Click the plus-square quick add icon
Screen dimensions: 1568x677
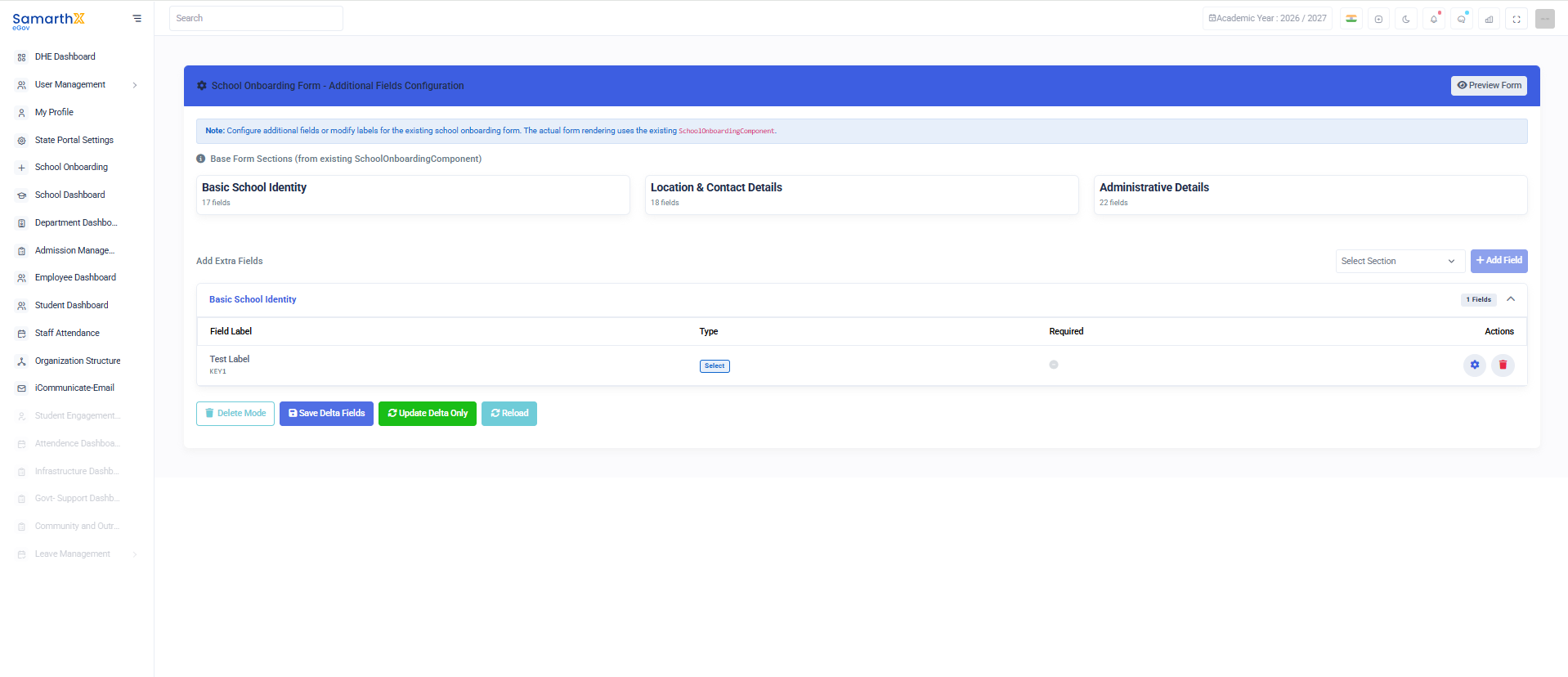pos(1378,19)
